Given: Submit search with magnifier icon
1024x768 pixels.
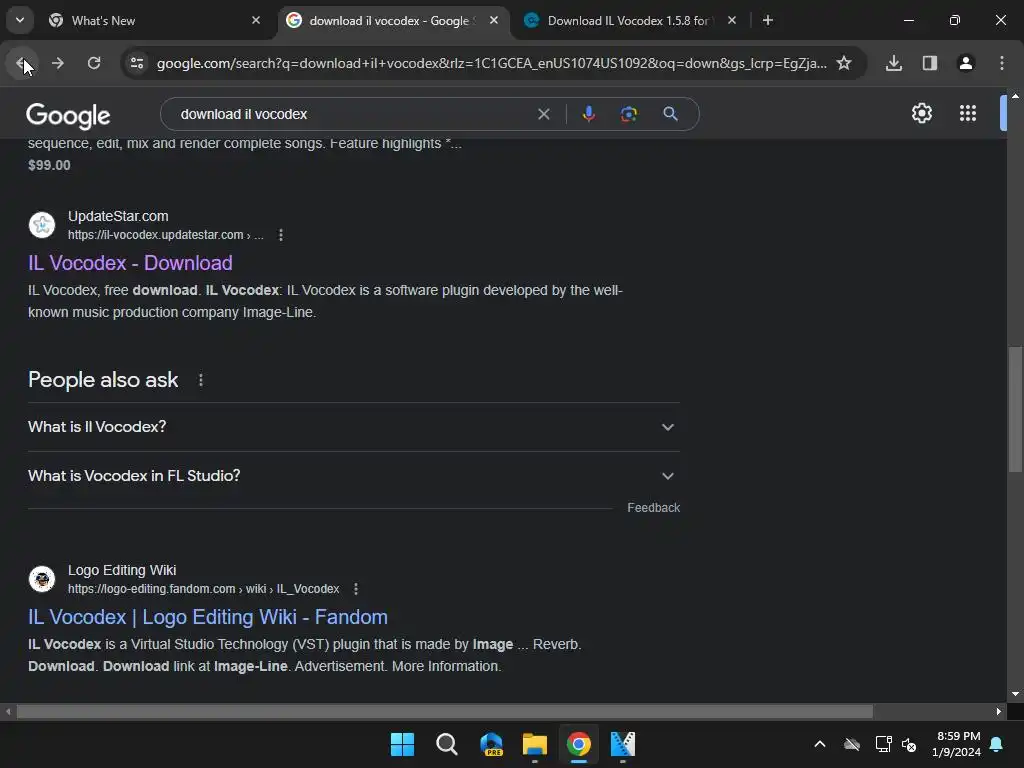Looking at the screenshot, I should point(670,114).
